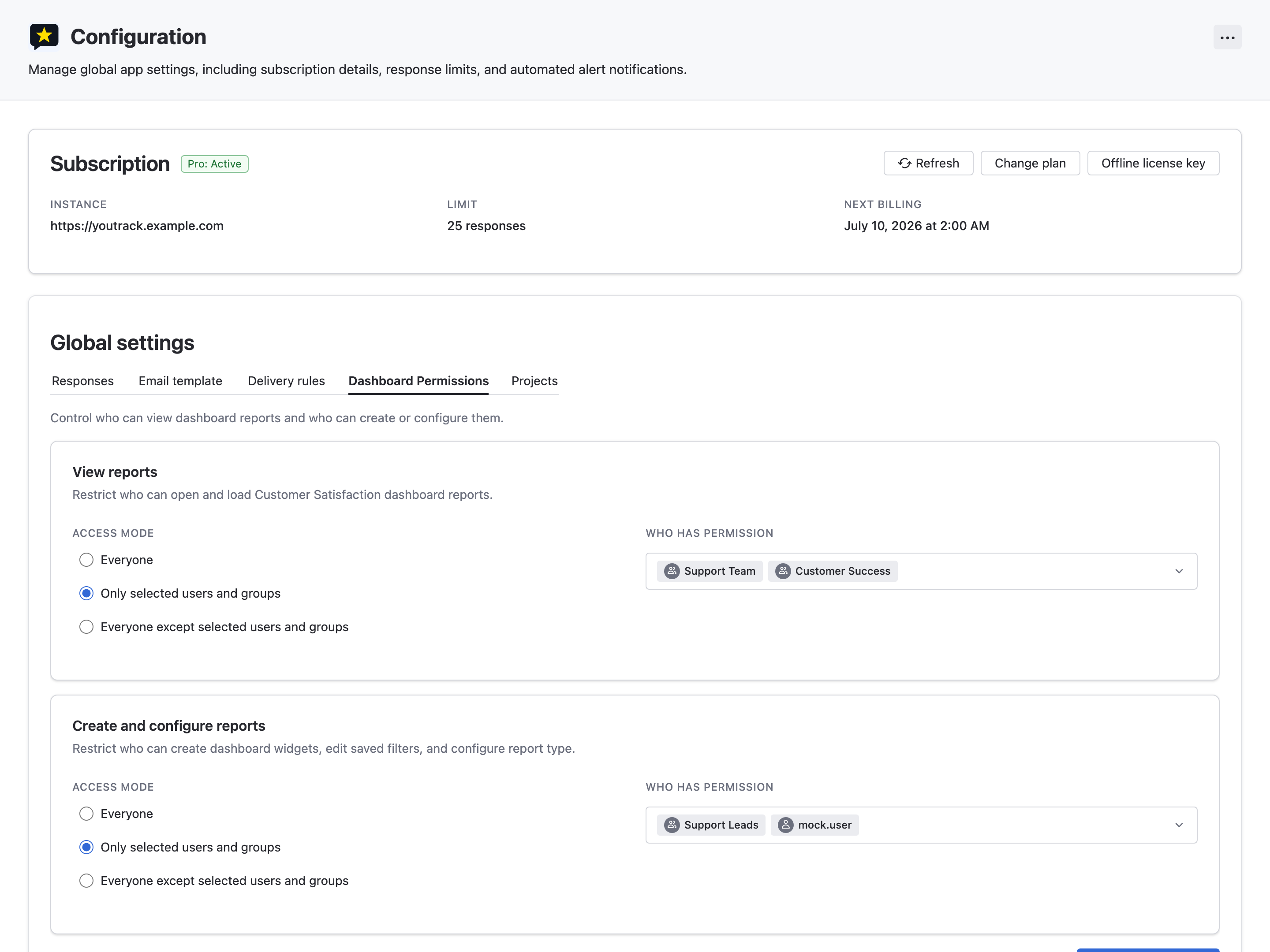Viewport: 1270px width, 952px height.
Task: Click the Change plan button
Action: [1030, 163]
